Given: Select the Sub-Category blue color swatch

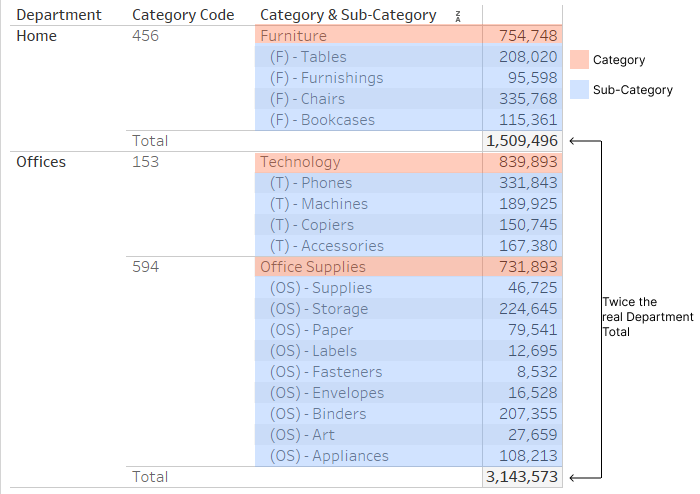Looking at the screenshot, I should click(x=579, y=90).
